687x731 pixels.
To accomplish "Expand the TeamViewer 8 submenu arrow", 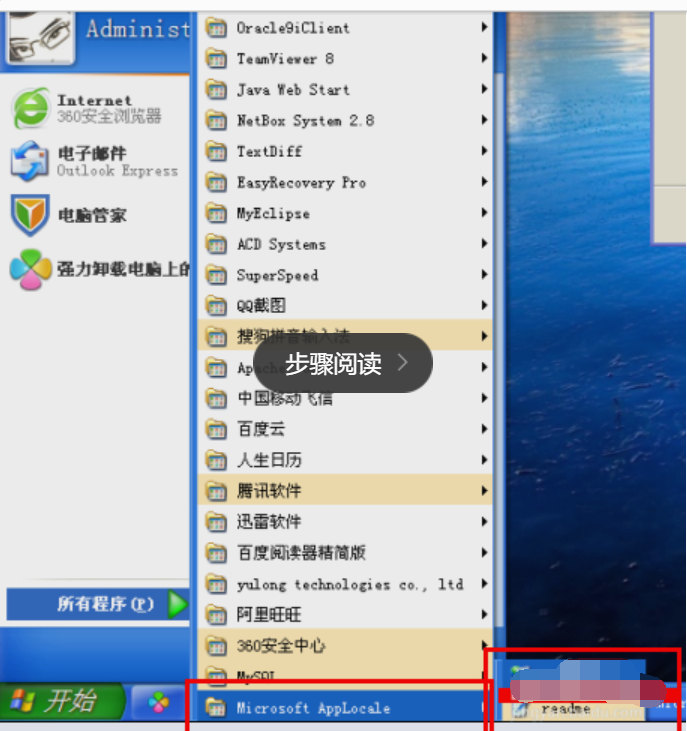I will point(485,58).
